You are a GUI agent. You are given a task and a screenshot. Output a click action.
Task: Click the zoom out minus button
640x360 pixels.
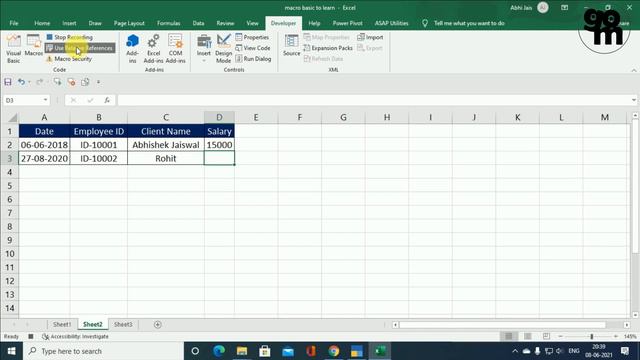point(560,336)
